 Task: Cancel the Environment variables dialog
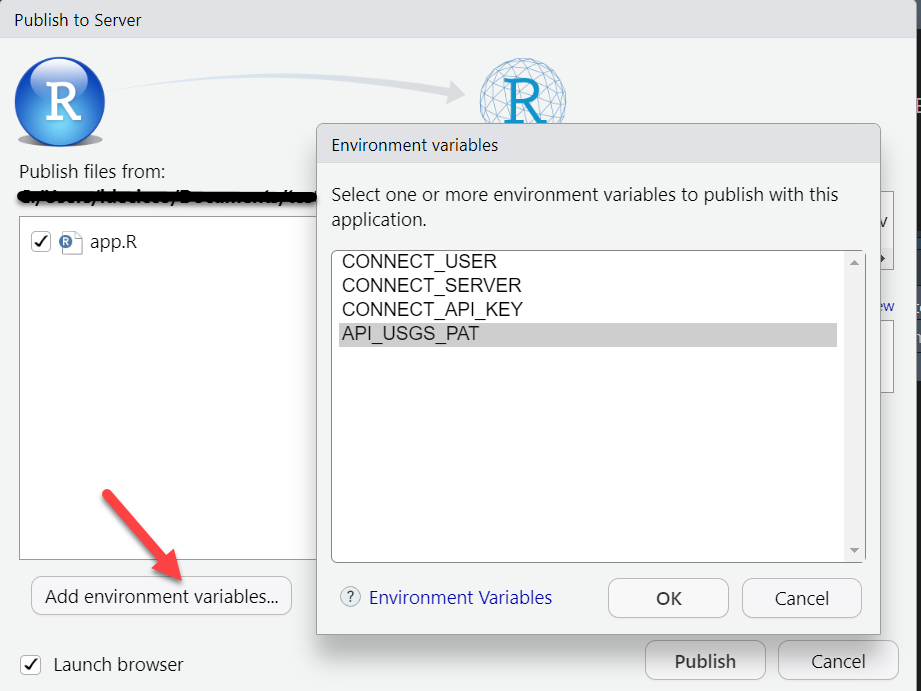coord(801,598)
